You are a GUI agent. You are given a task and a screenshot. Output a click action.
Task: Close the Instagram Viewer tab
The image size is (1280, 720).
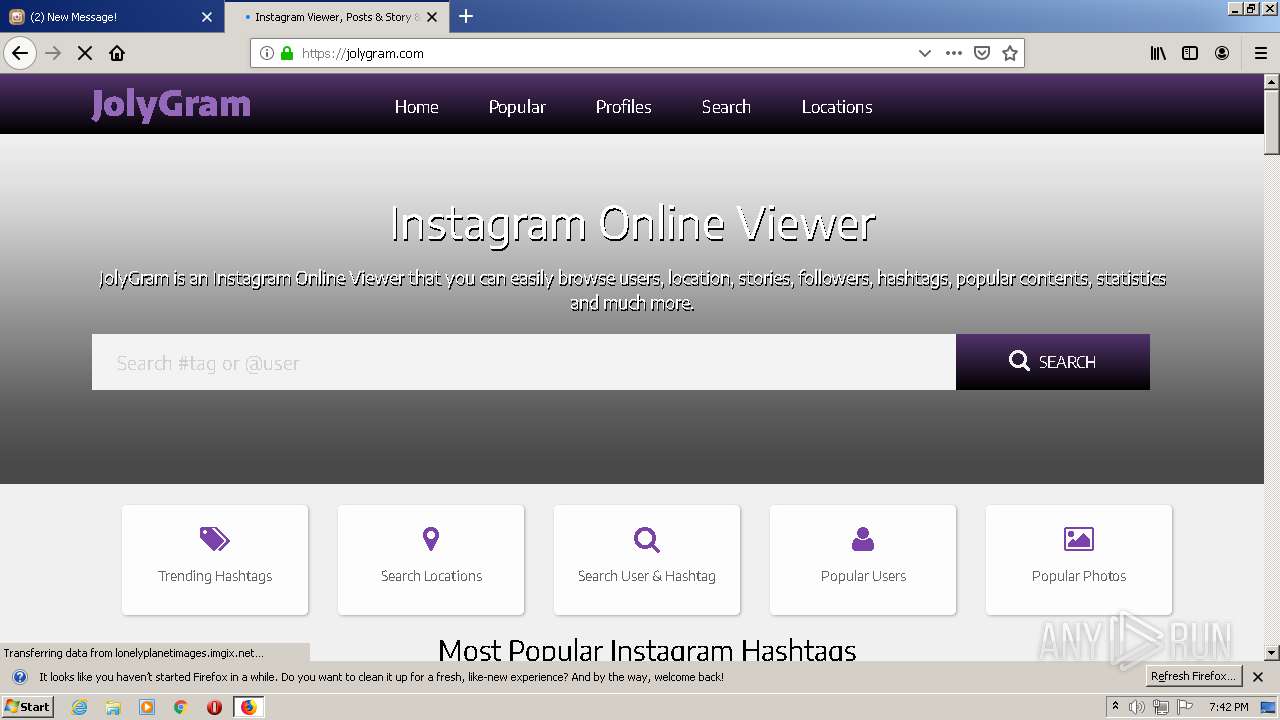tap(432, 17)
